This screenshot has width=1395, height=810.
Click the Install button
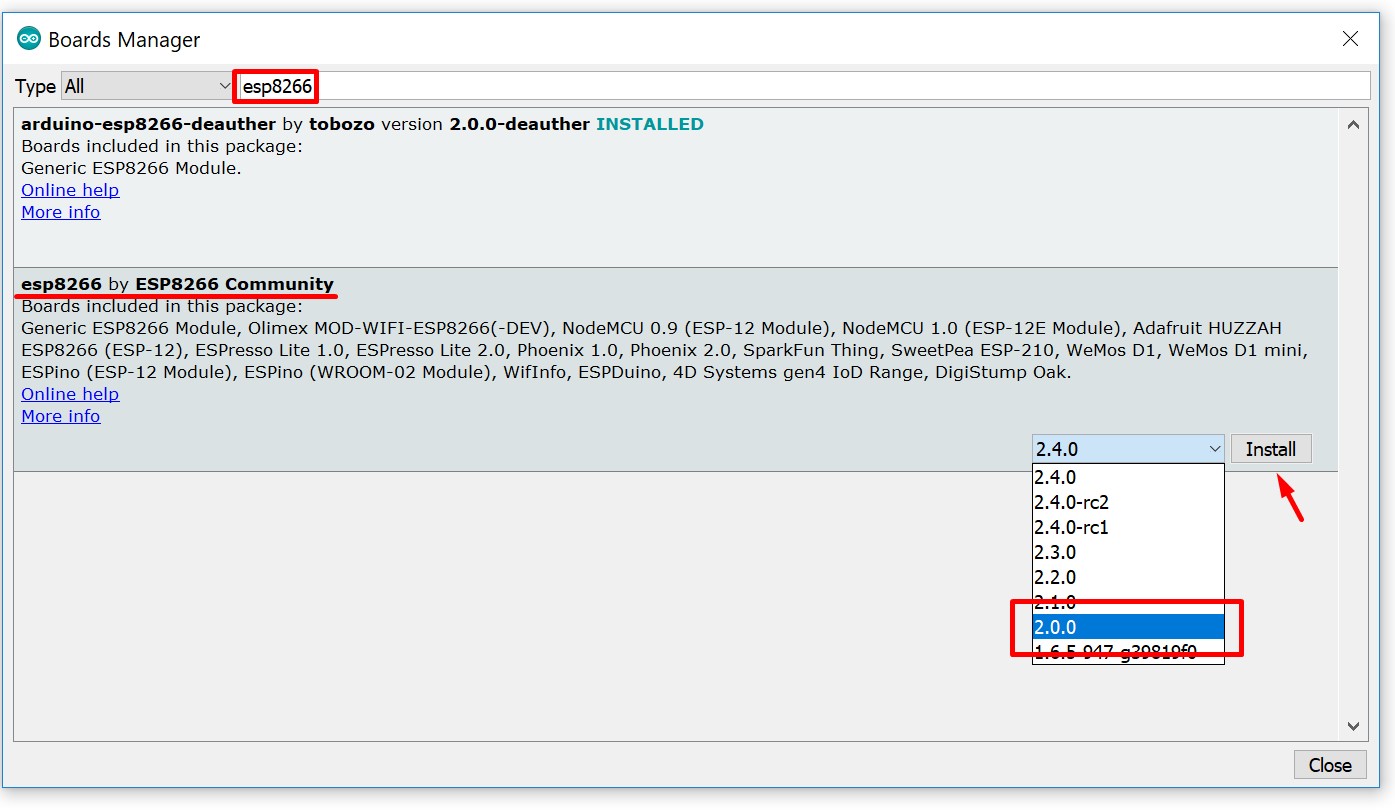pyautogui.click(x=1271, y=449)
